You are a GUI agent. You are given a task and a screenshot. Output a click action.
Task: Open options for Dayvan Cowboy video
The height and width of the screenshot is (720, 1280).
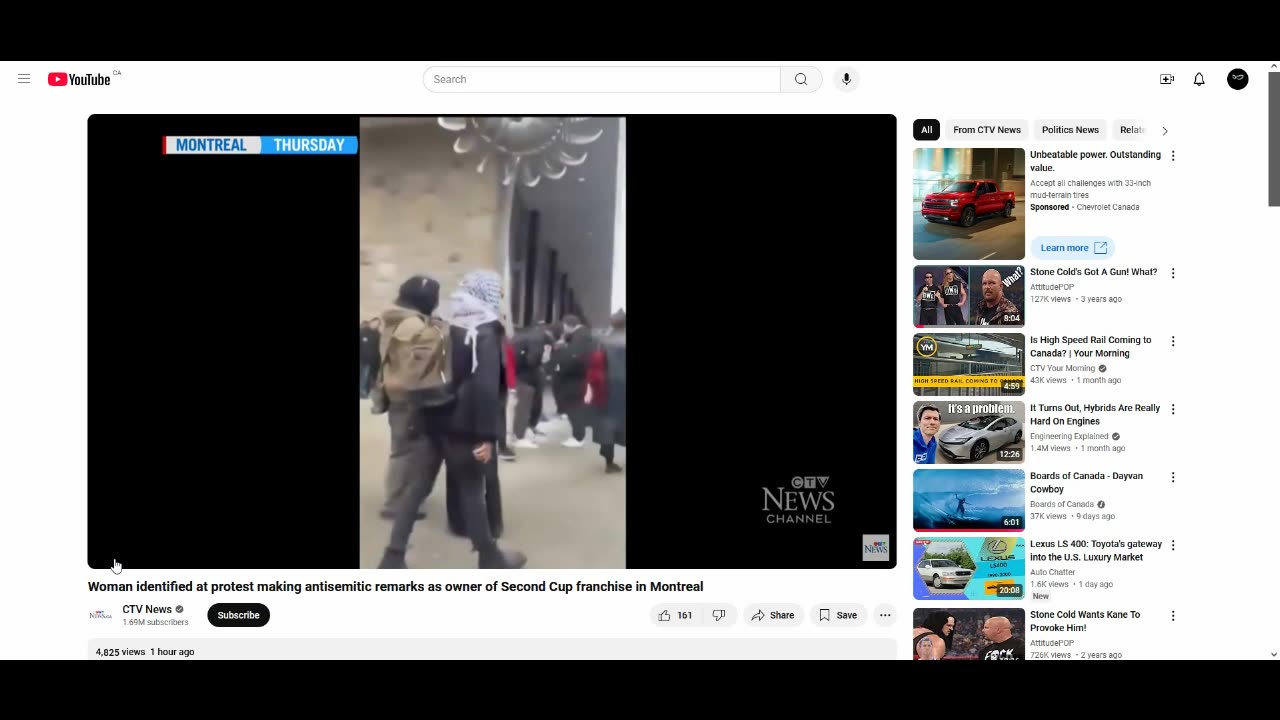[1173, 477]
